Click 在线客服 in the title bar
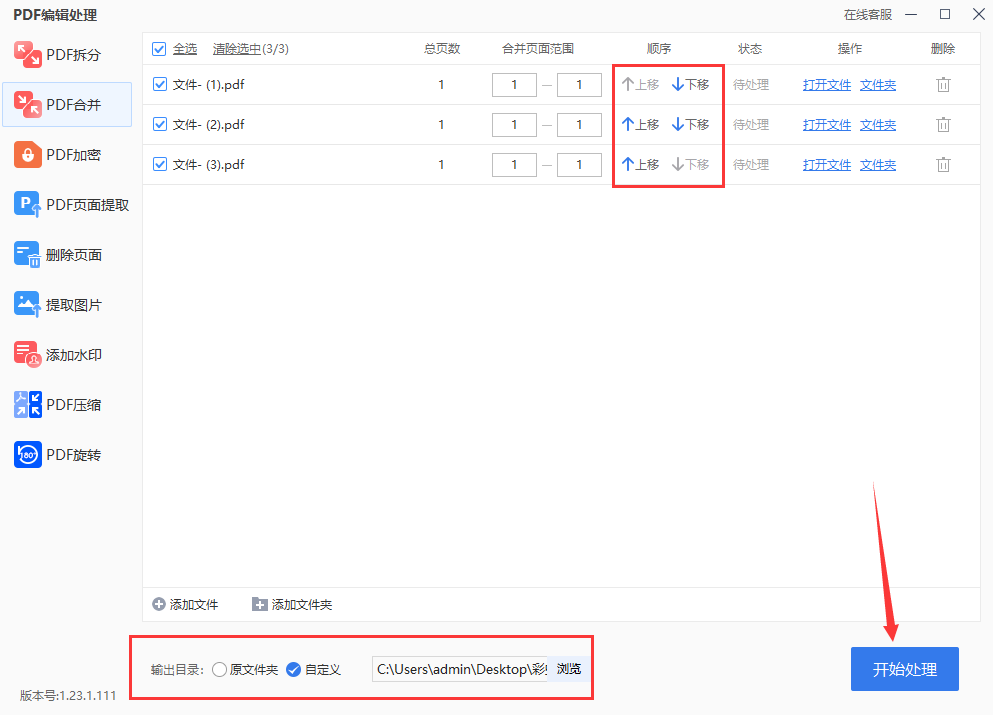The width and height of the screenshot is (993, 715). tap(868, 15)
